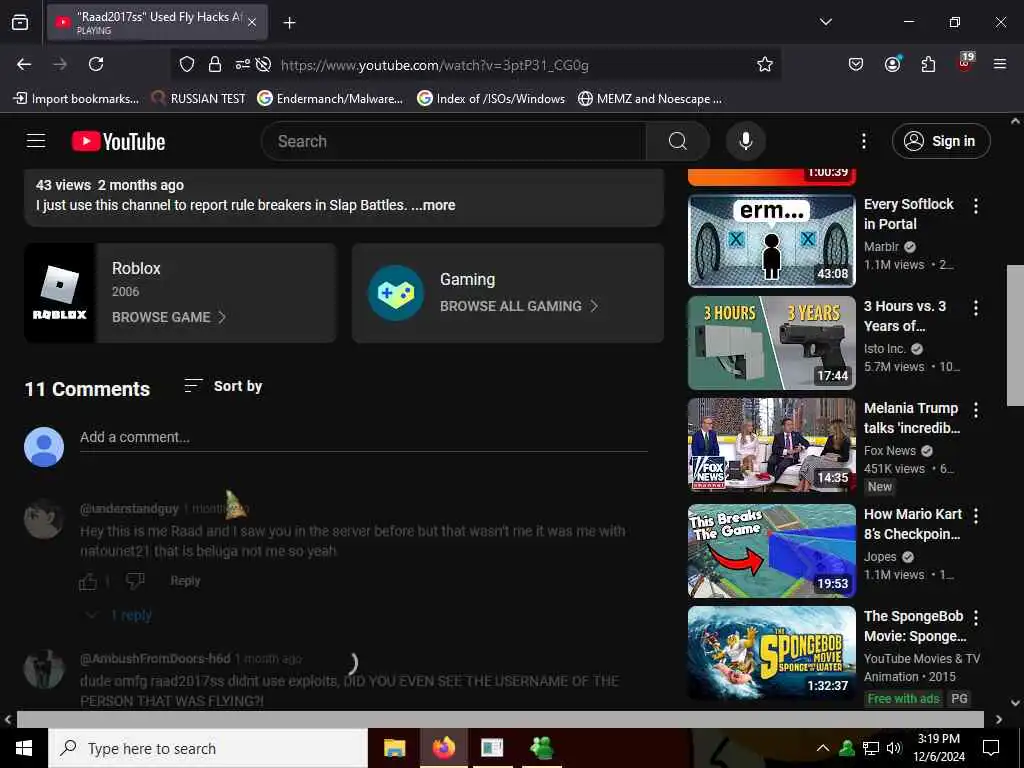
Task: Click the search magnifier button
Action: click(677, 141)
